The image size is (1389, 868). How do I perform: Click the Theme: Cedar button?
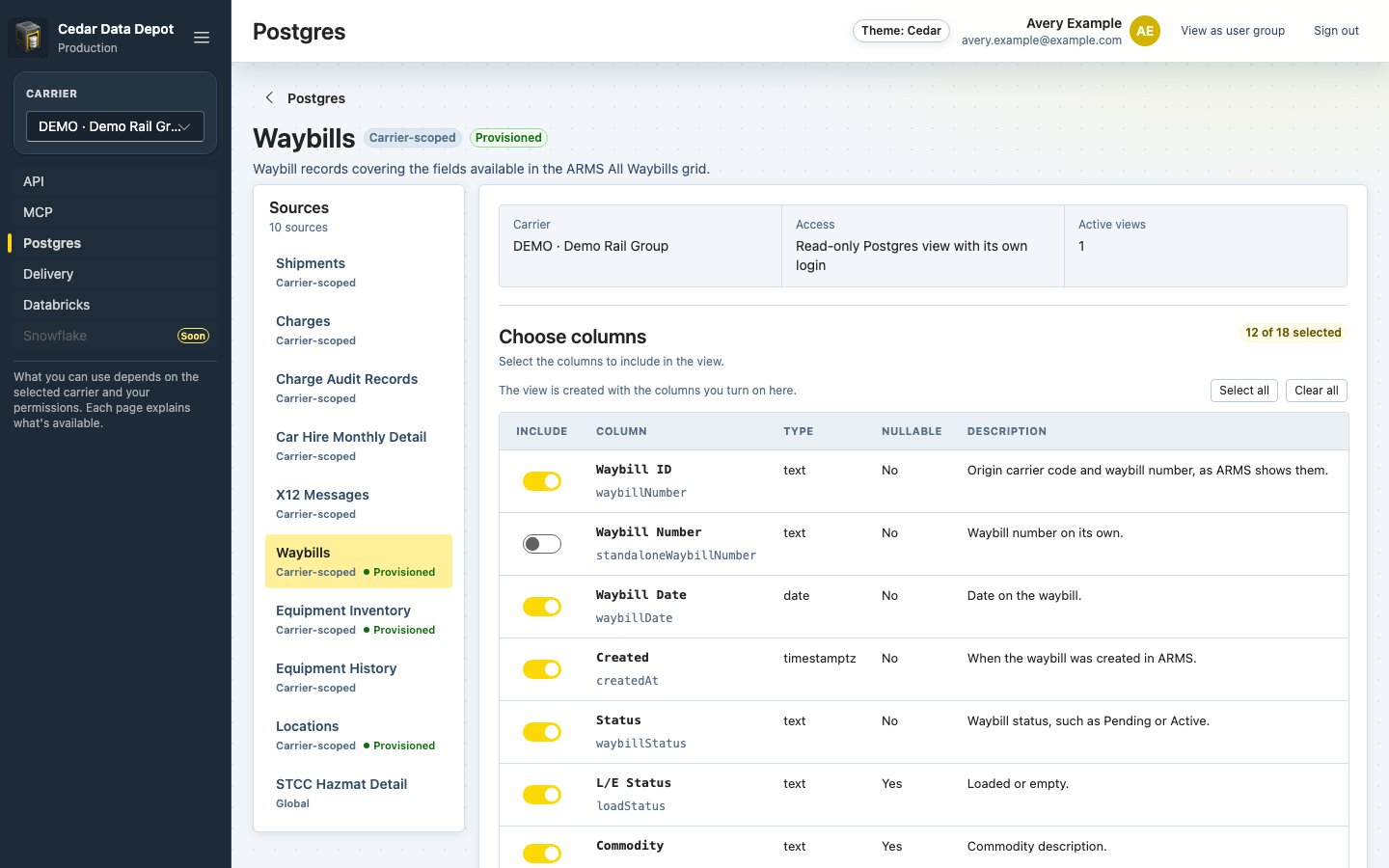(x=901, y=31)
